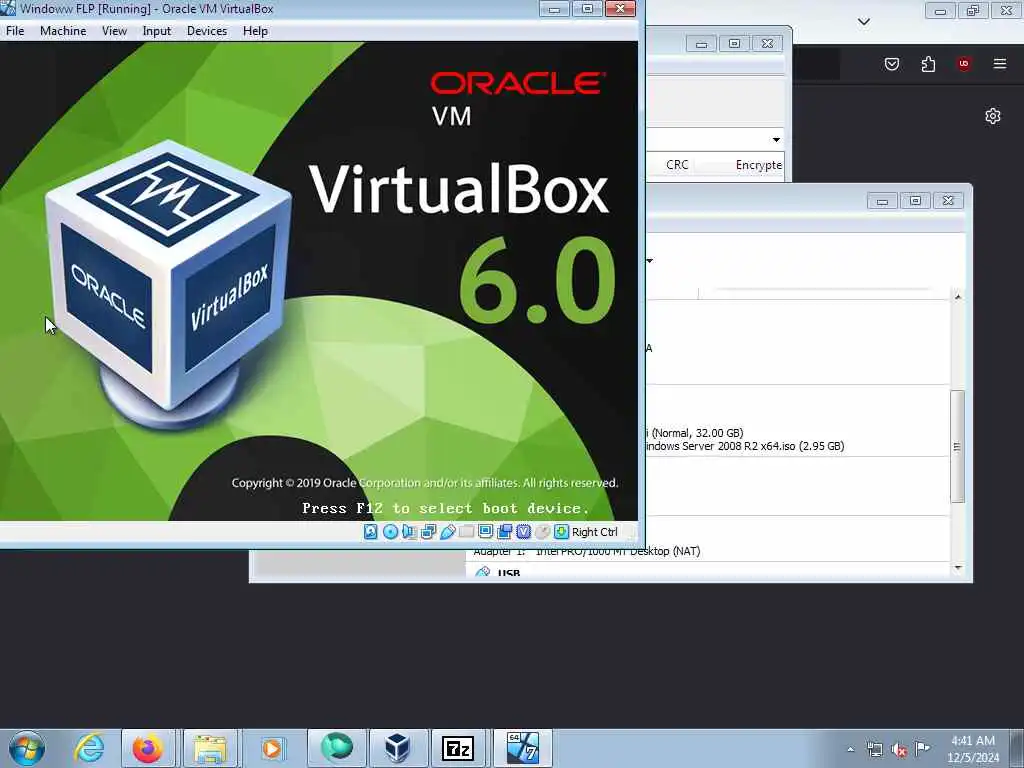Click the network adapters icon in VM status bar
The width and height of the screenshot is (1024, 768).
pos(428,532)
